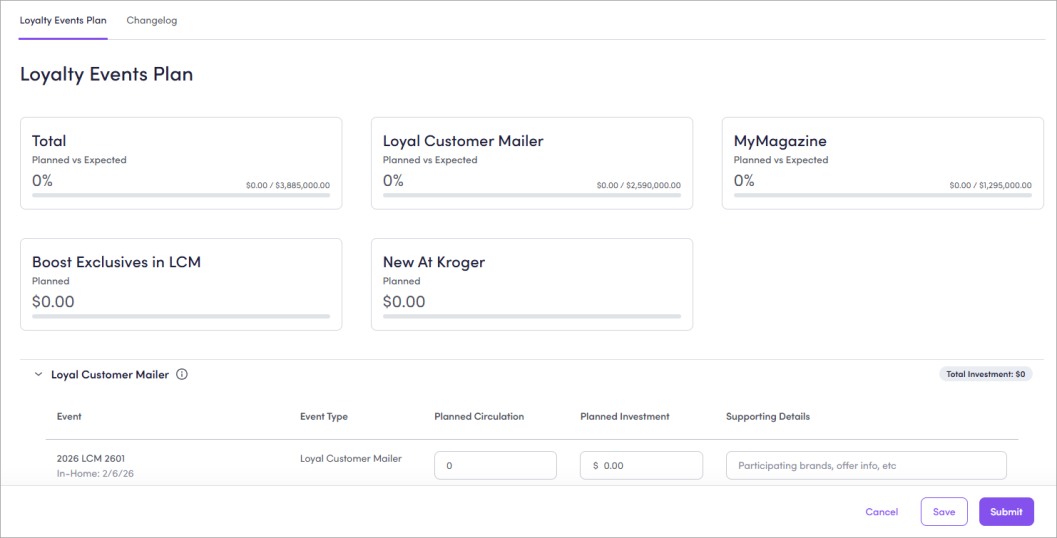Viewport: 1057px width, 538px height.
Task: Click the New At Kroger card
Action: click(531, 284)
